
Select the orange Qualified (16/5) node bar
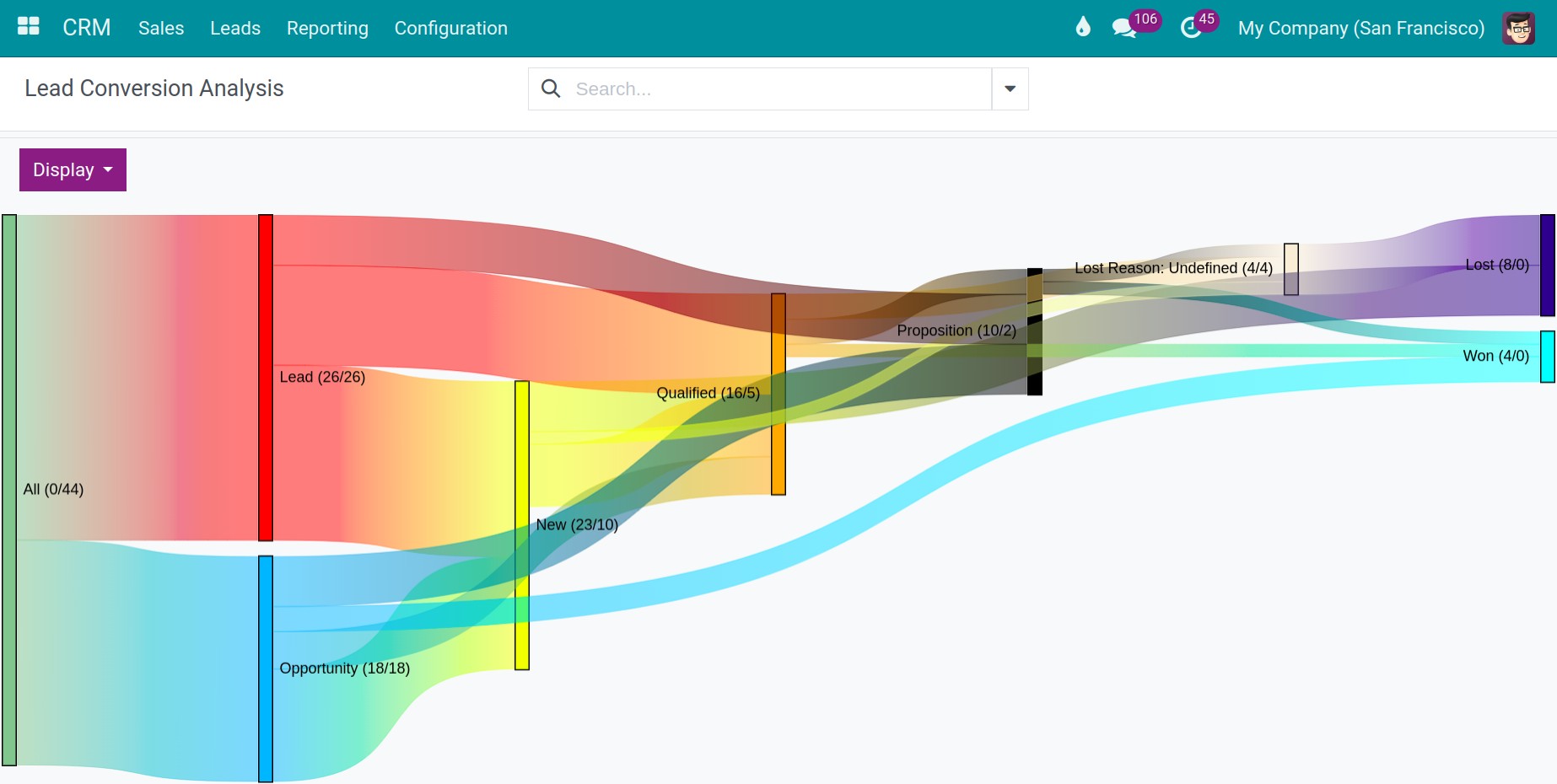778,394
